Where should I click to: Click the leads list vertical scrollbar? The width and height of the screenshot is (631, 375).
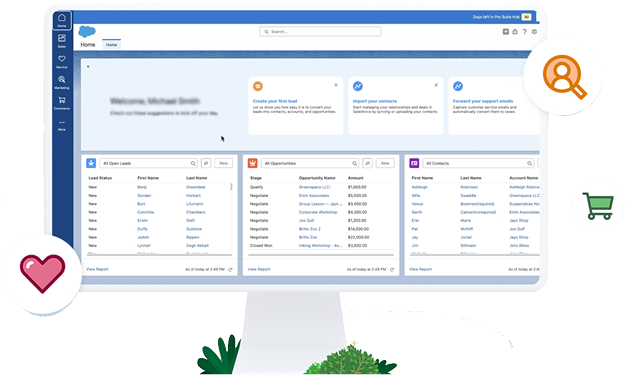pyautogui.click(x=231, y=187)
